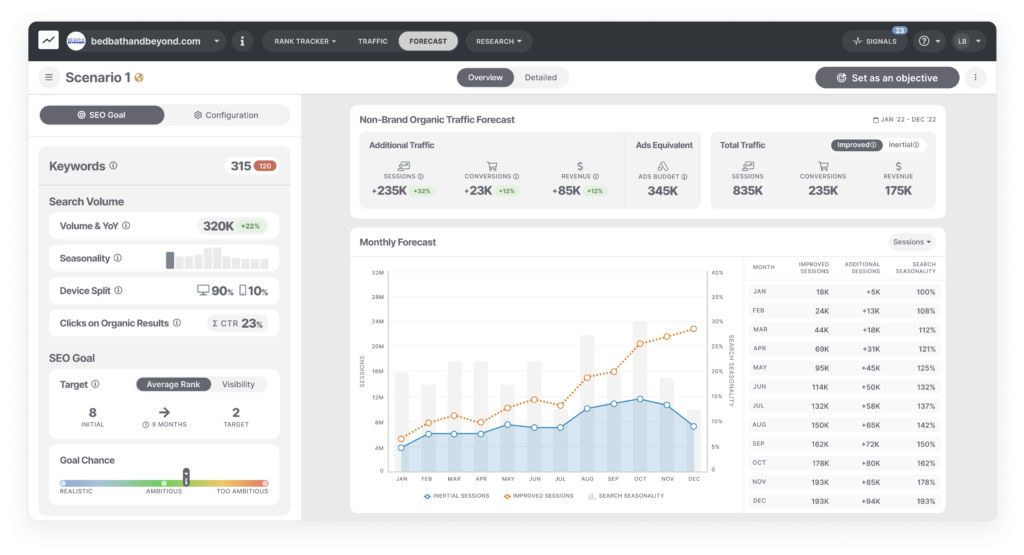
Task: Click the Jan '22 - Dec '22 date range
Action: pos(904,119)
